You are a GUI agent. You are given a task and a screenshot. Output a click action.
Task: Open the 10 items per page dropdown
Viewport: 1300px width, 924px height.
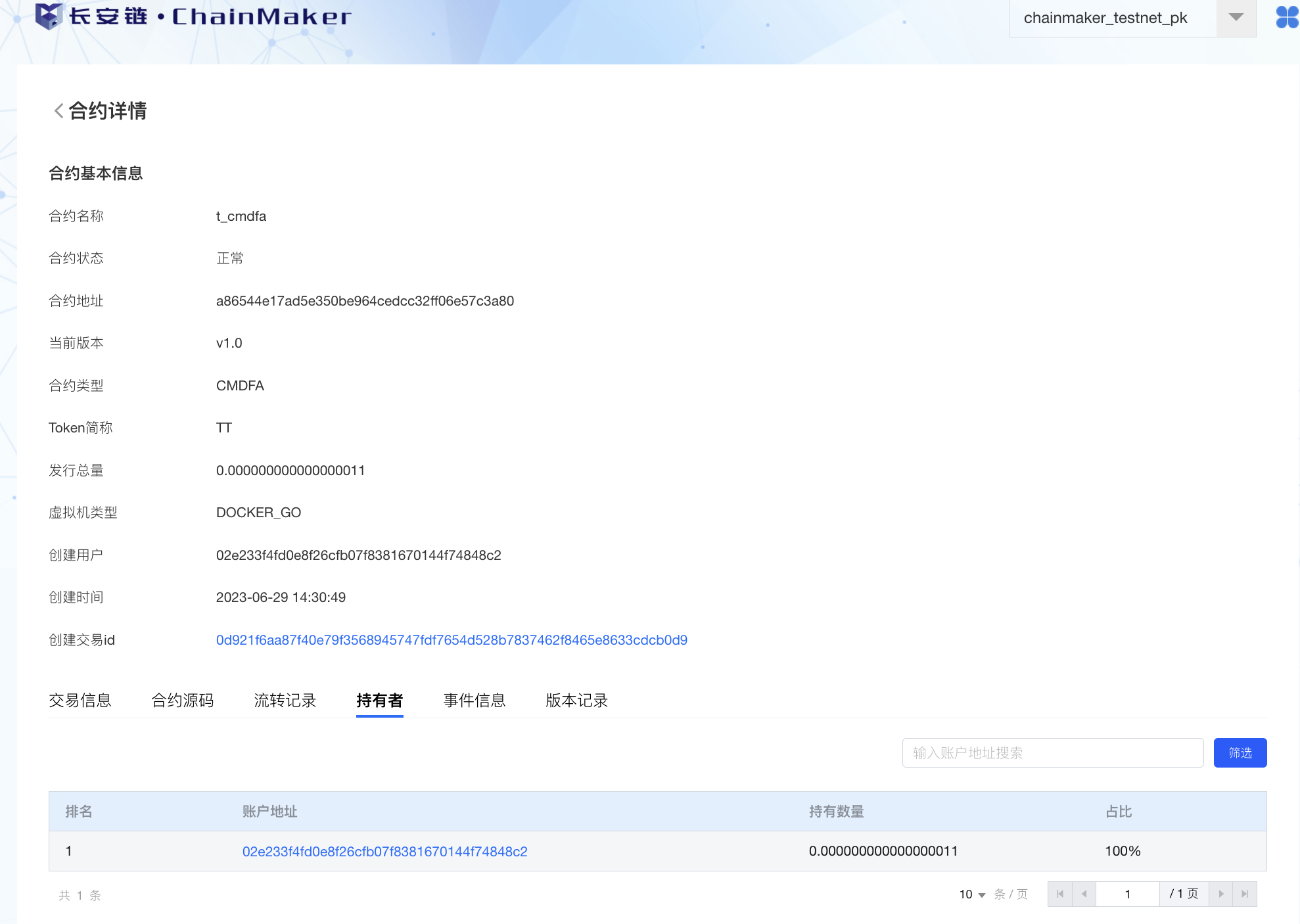(972, 894)
